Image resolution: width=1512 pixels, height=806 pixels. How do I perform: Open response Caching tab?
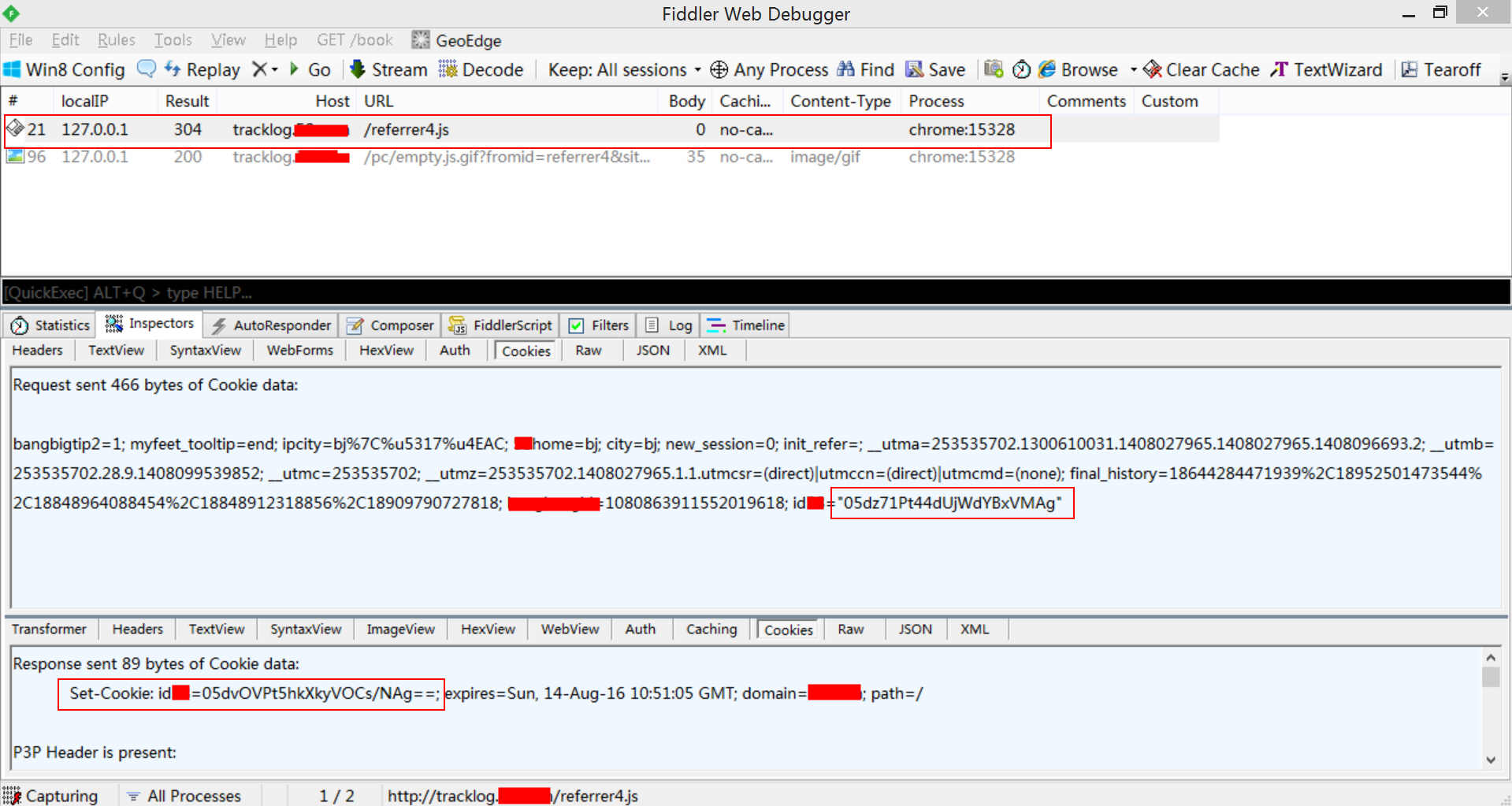(x=711, y=630)
